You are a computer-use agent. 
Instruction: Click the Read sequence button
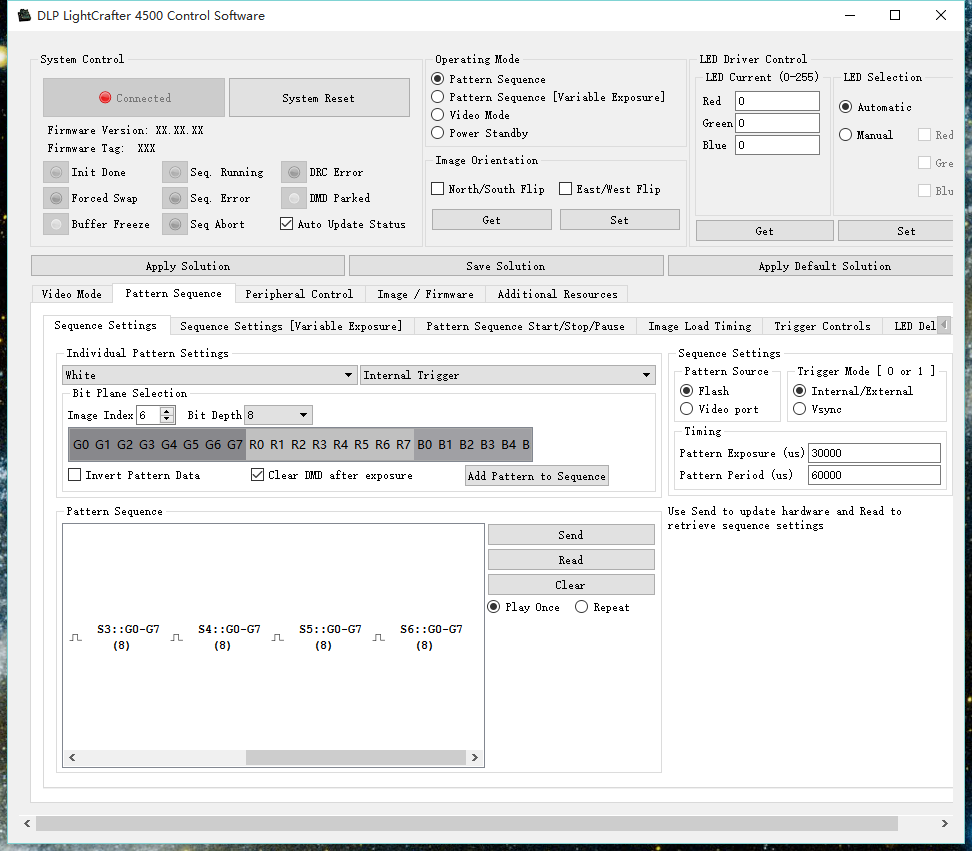coord(571,560)
